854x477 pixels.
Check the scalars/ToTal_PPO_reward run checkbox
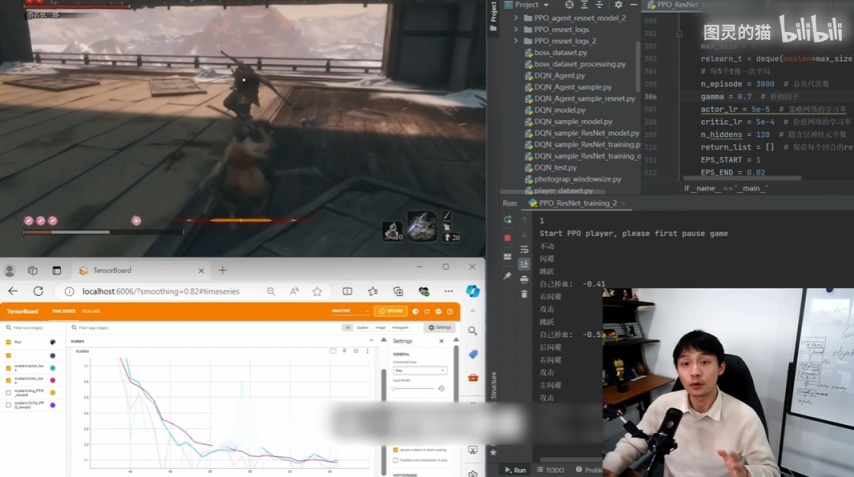[x=9, y=405]
